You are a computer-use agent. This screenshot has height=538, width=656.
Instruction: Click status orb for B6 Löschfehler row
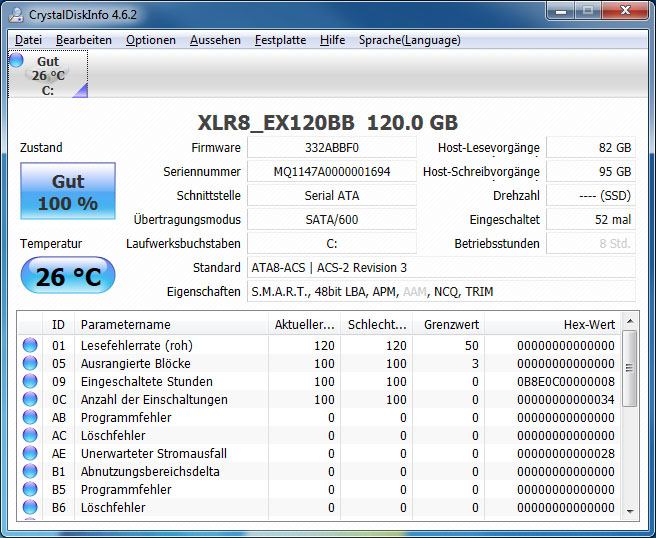tap(30, 507)
